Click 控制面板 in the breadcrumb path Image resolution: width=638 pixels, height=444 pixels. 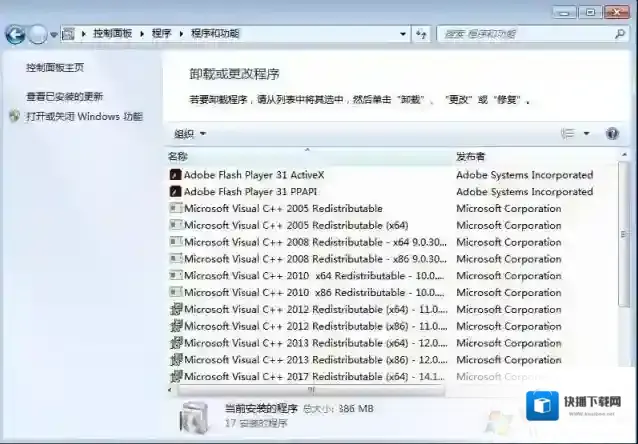(x=116, y=34)
